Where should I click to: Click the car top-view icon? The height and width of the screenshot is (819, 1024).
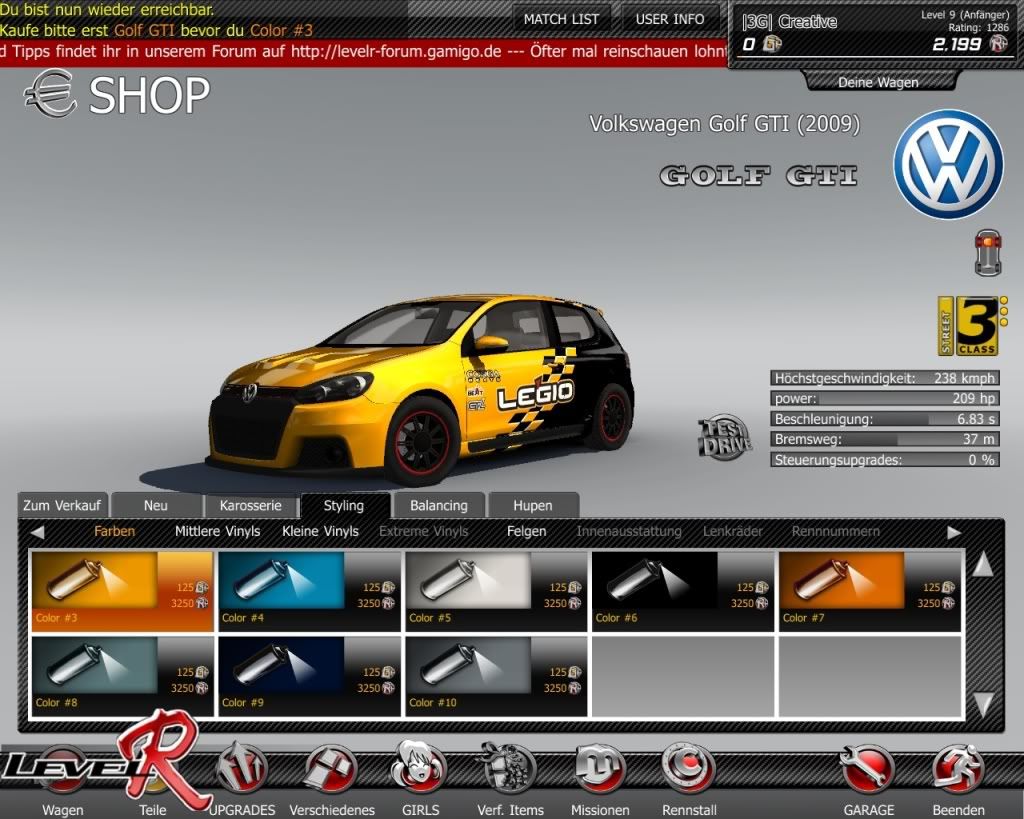click(986, 252)
